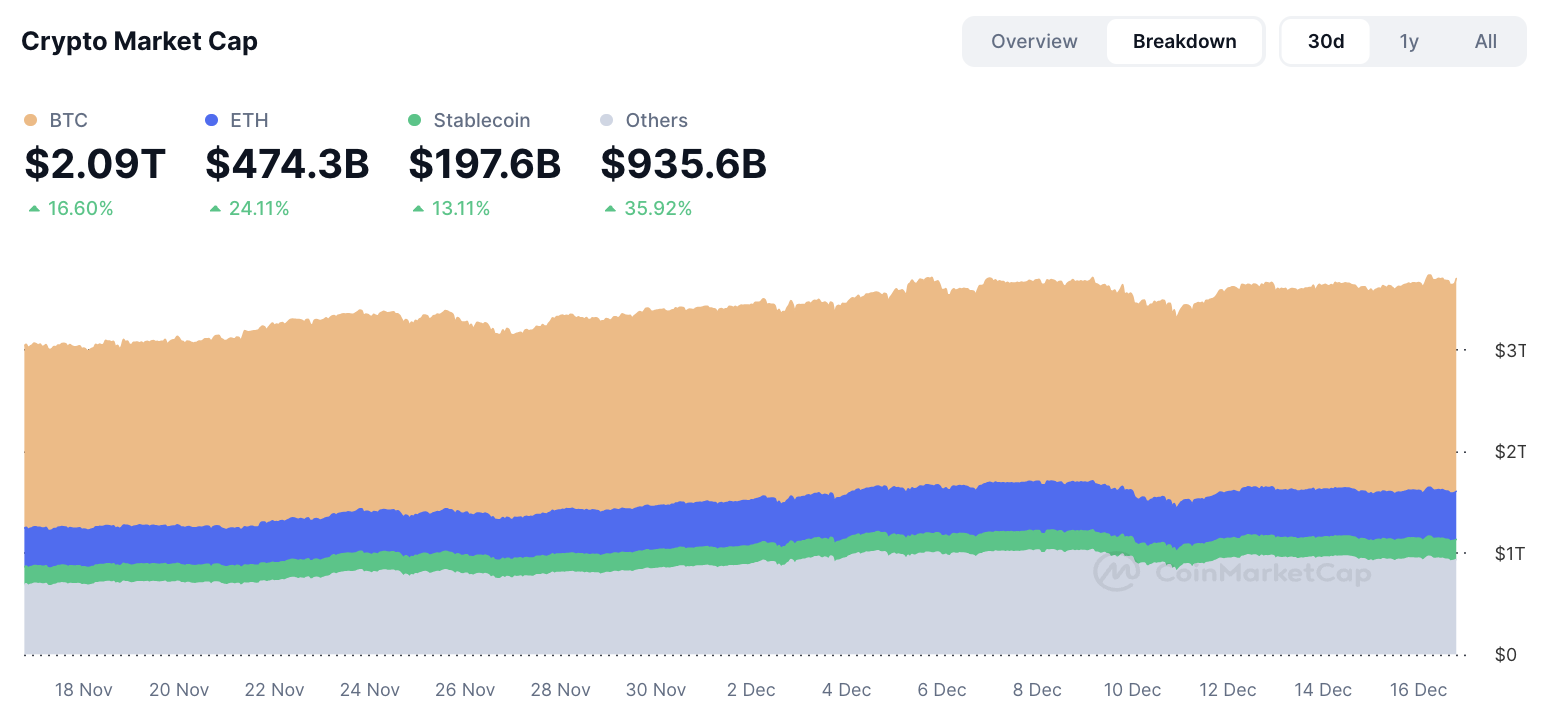
Task: Select the Breakdown tab
Action: [1184, 41]
